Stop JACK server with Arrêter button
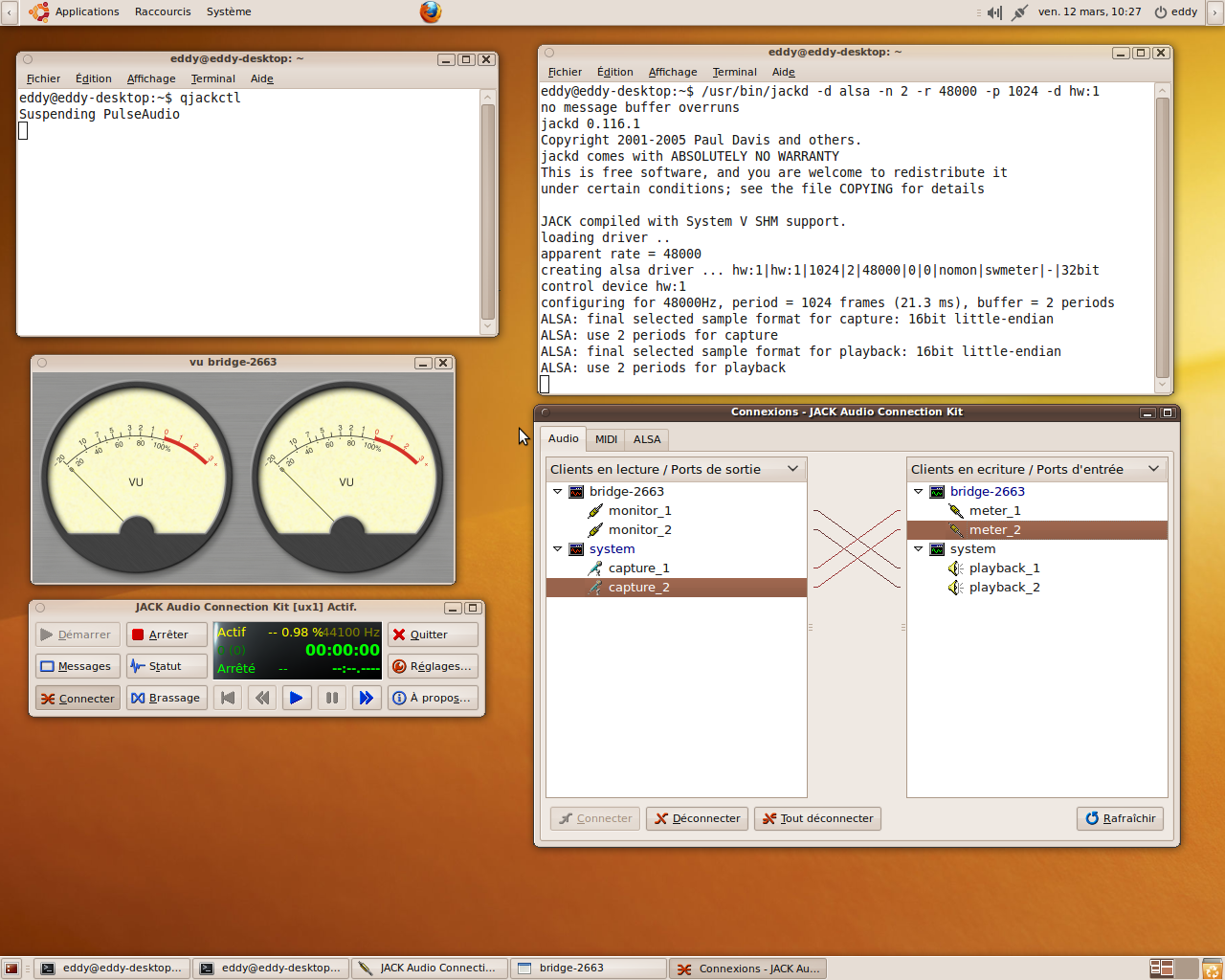The width and height of the screenshot is (1225, 980). (x=167, y=635)
